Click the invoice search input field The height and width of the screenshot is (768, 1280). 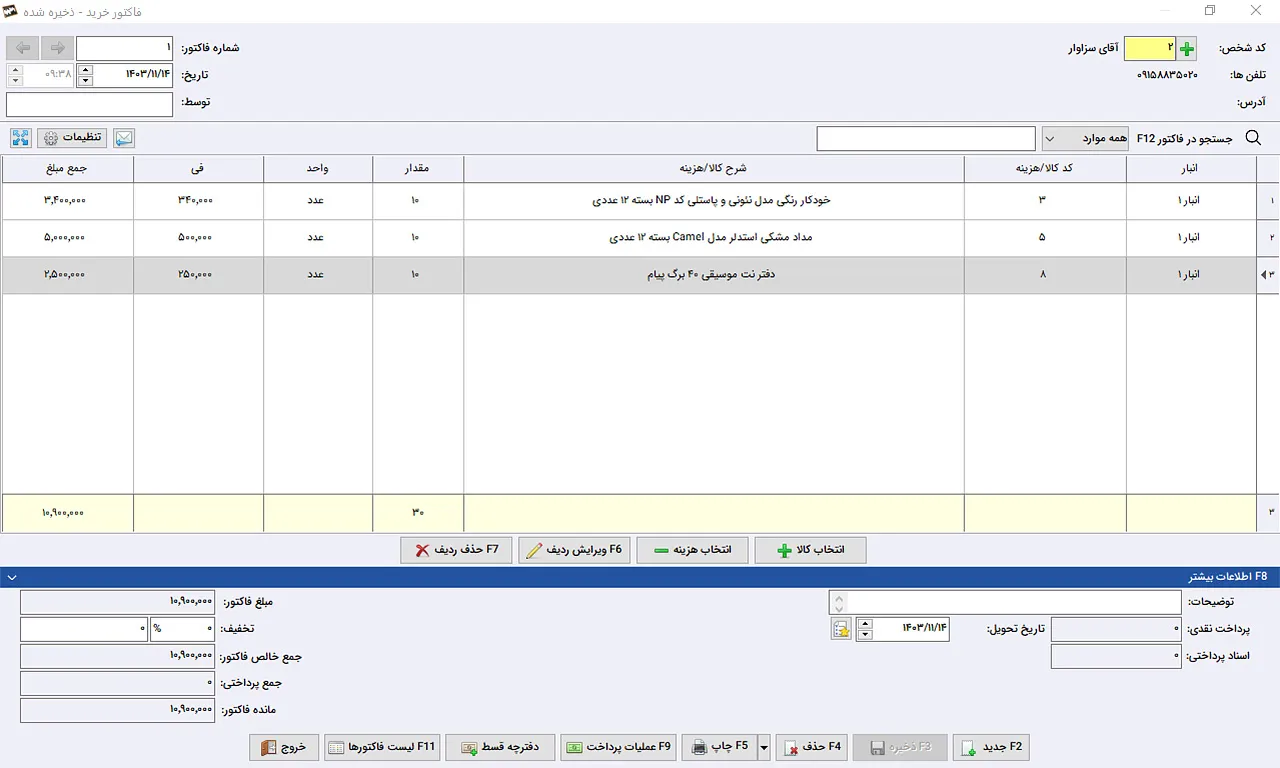coord(926,138)
